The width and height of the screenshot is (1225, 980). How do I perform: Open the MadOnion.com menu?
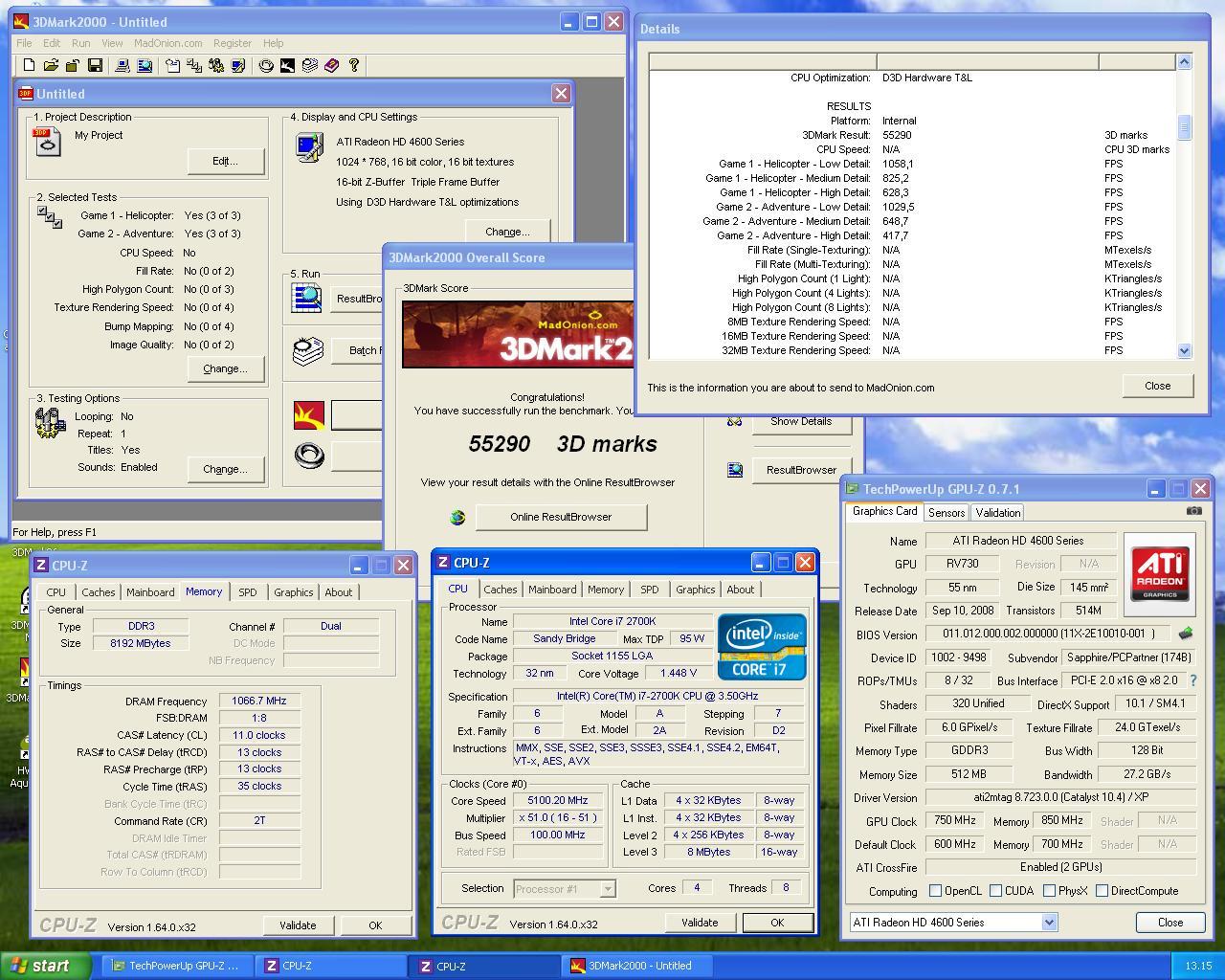click(x=167, y=43)
